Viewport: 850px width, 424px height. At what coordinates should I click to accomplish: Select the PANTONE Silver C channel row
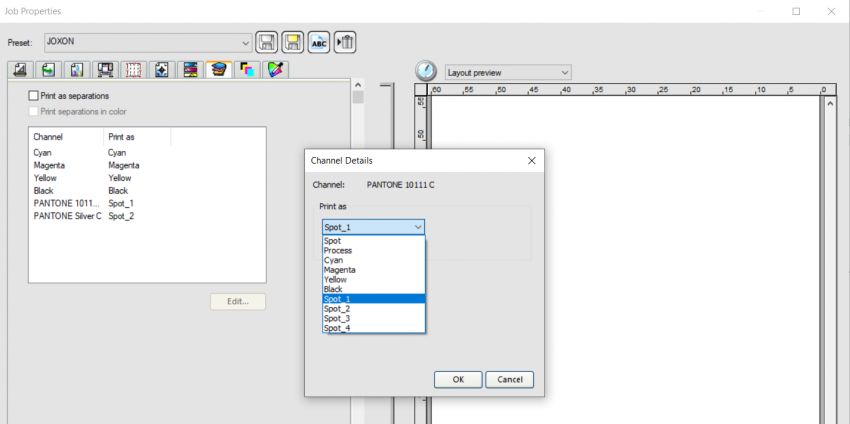pyautogui.click(x=67, y=216)
